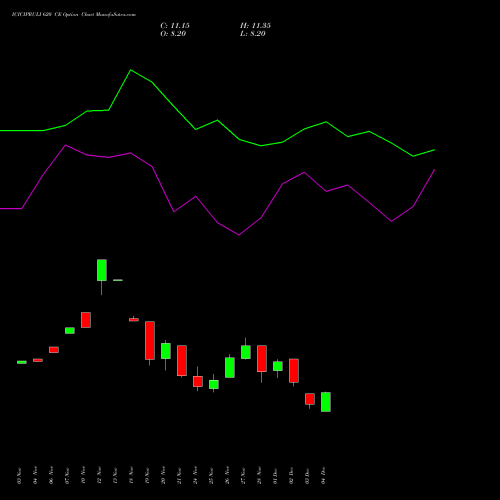Click the green candle for 26 Nov
Image resolution: width=500 pixels, height=500 pixels.
[230, 368]
